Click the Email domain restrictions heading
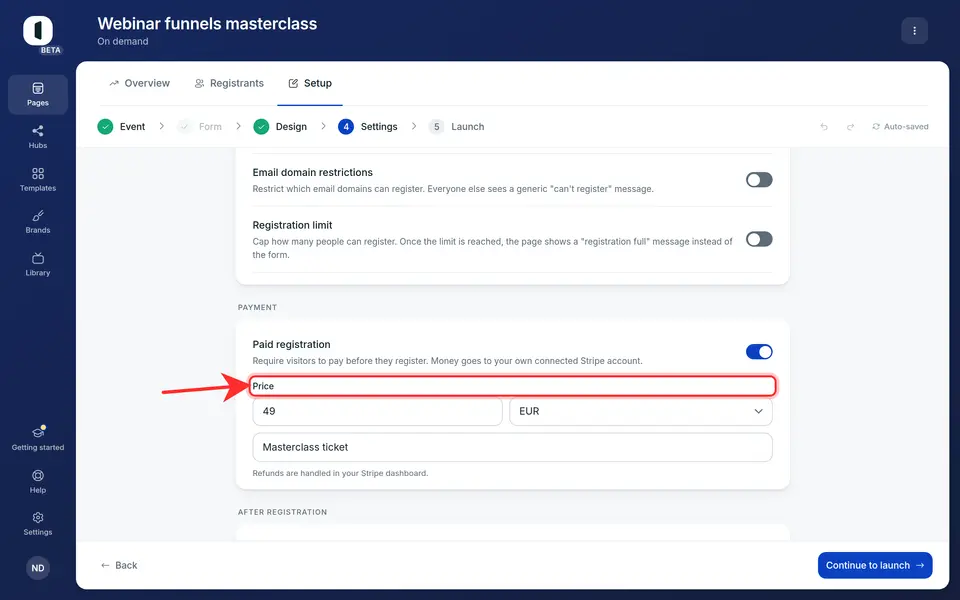This screenshot has width=960, height=600. 312,173
